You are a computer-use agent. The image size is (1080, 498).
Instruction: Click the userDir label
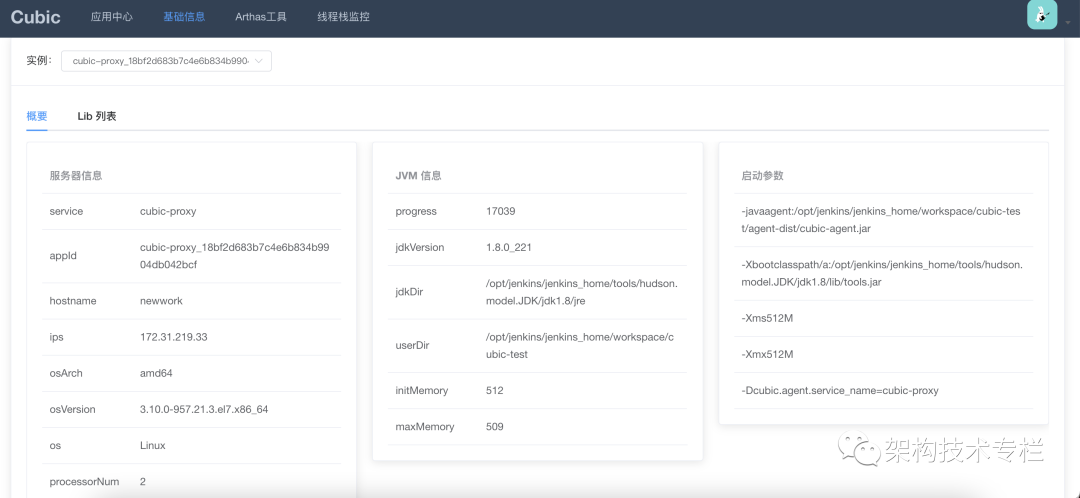411,346
